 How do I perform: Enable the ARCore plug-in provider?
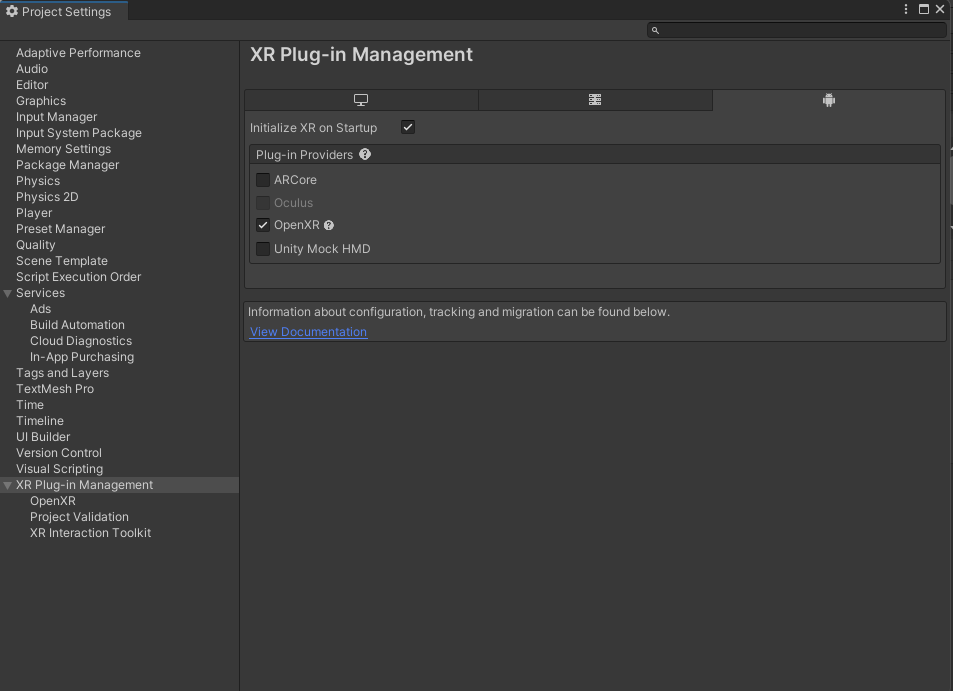click(x=263, y=180)
